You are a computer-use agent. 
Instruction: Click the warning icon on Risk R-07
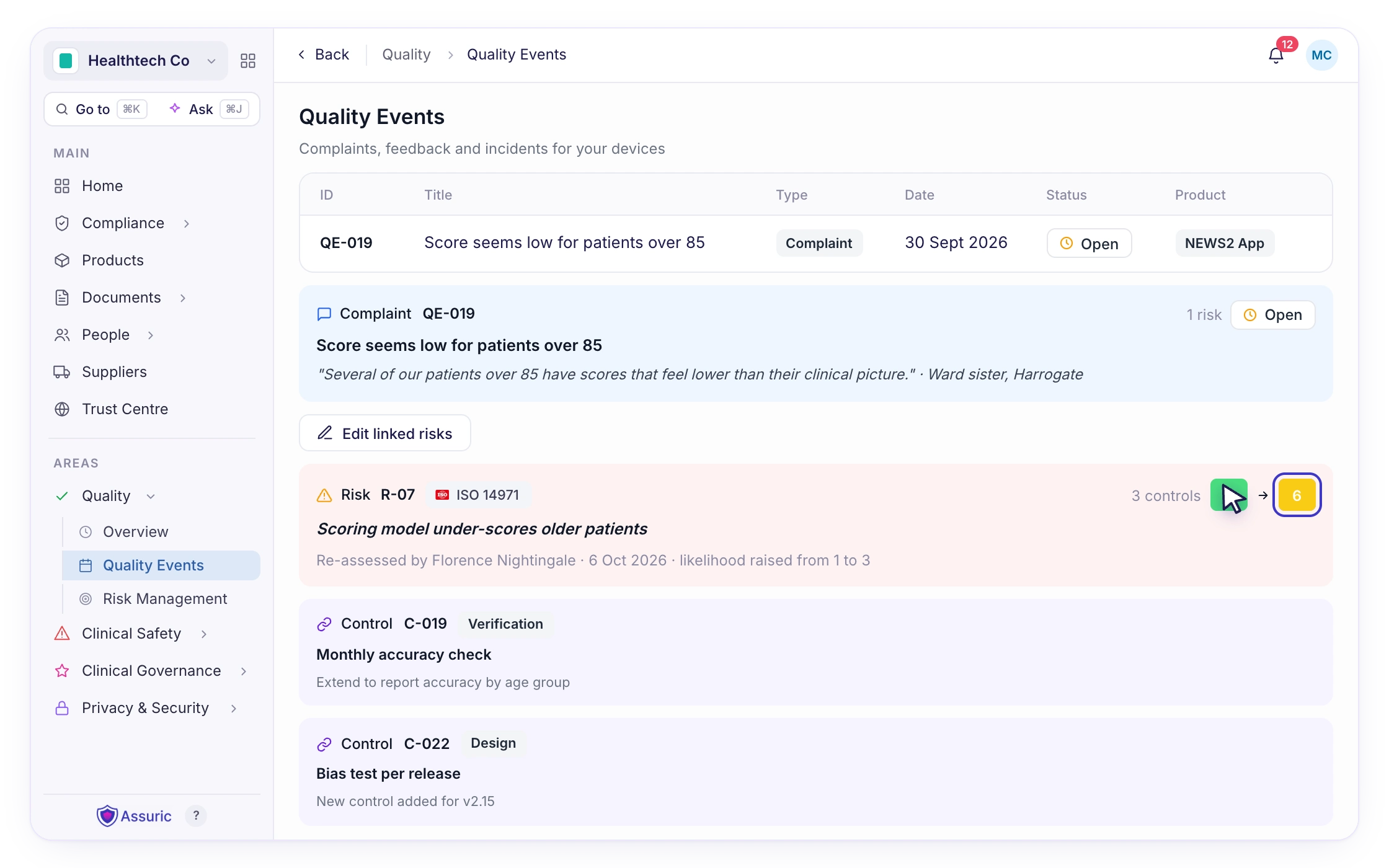(x=324, y=495)
